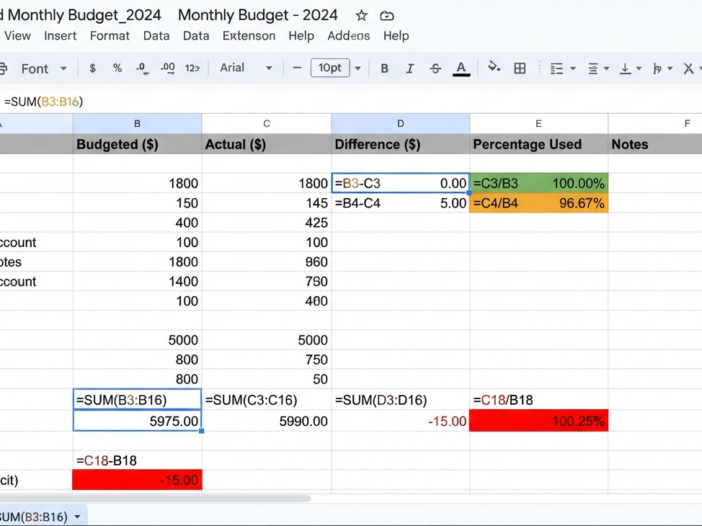Click the Percentage Used header cell
This screenshot has height=526, width=702.
539,144
